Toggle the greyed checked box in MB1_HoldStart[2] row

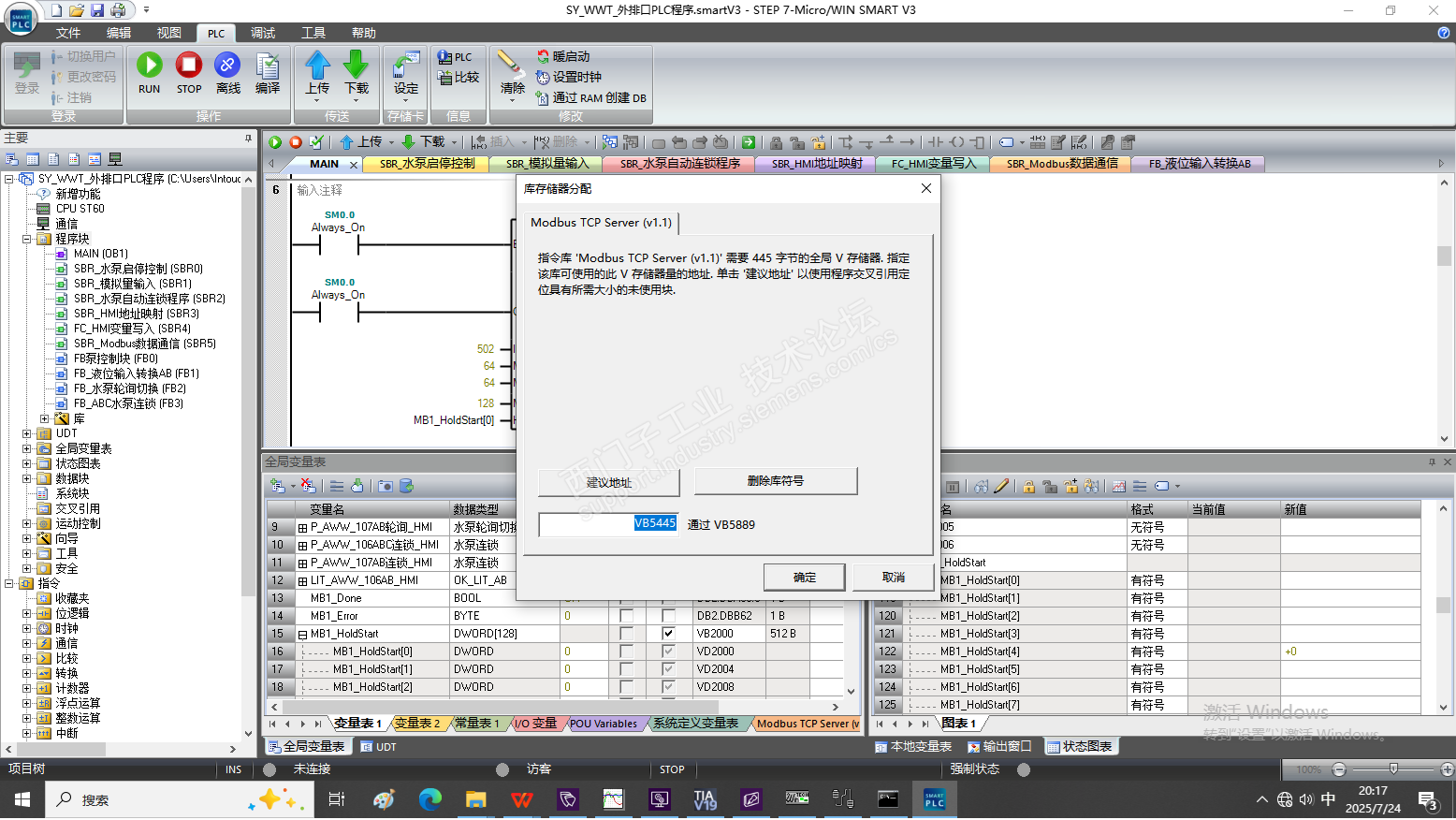pos(668,687)
